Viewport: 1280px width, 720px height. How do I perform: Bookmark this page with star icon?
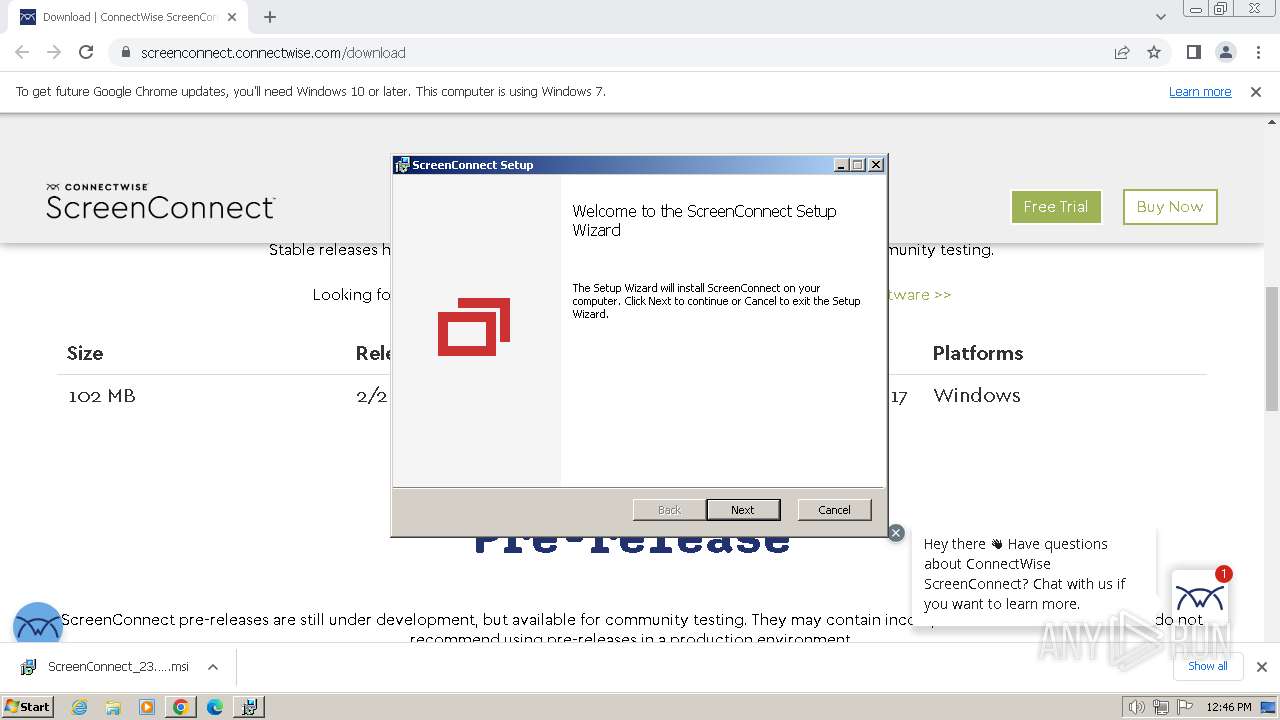point(1154,52)
